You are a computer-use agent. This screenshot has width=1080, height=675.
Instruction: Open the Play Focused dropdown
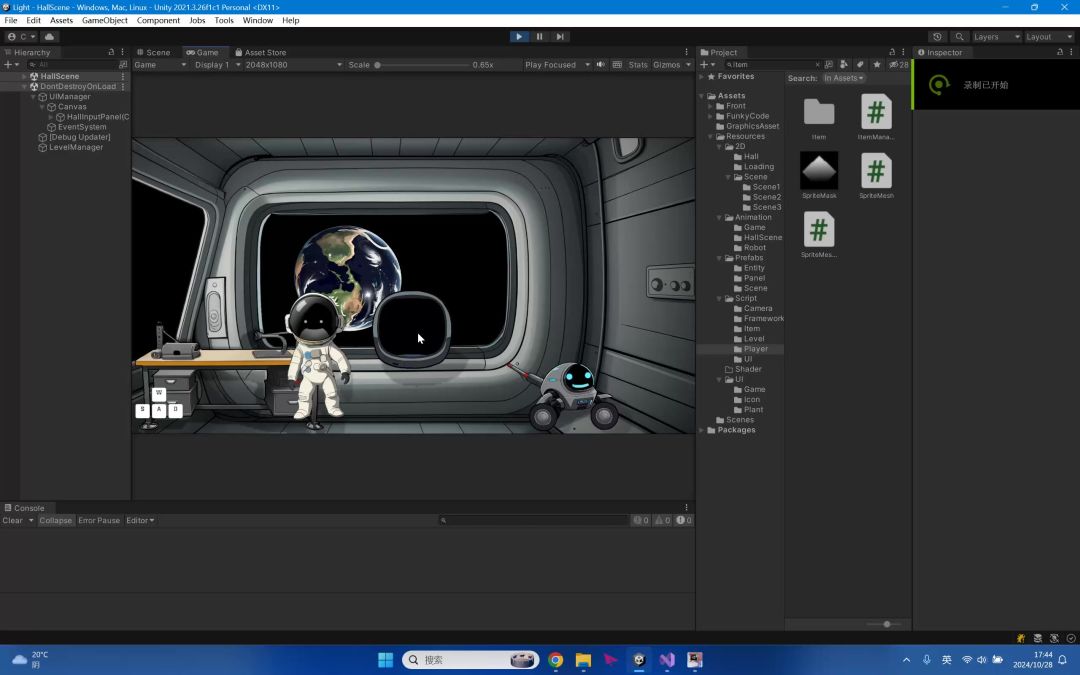pyautogui.click(x=557, y=65)
